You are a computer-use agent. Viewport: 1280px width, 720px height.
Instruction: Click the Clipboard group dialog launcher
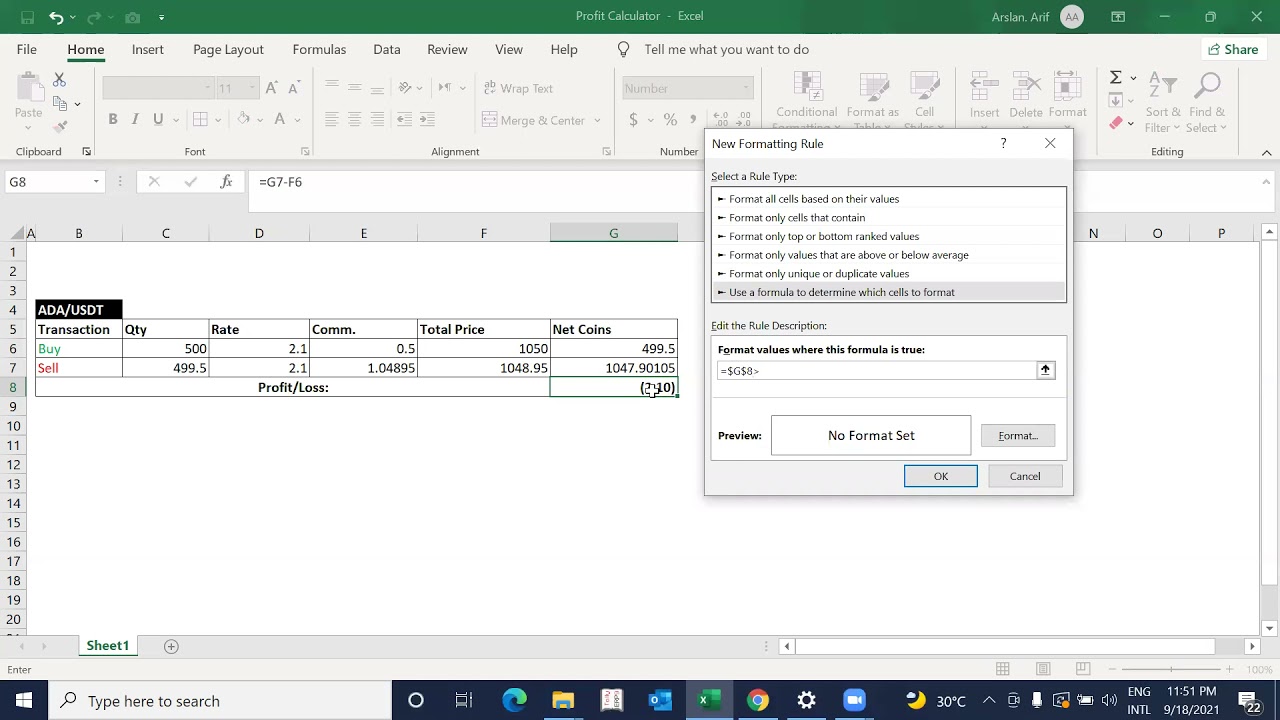(87, 152)
